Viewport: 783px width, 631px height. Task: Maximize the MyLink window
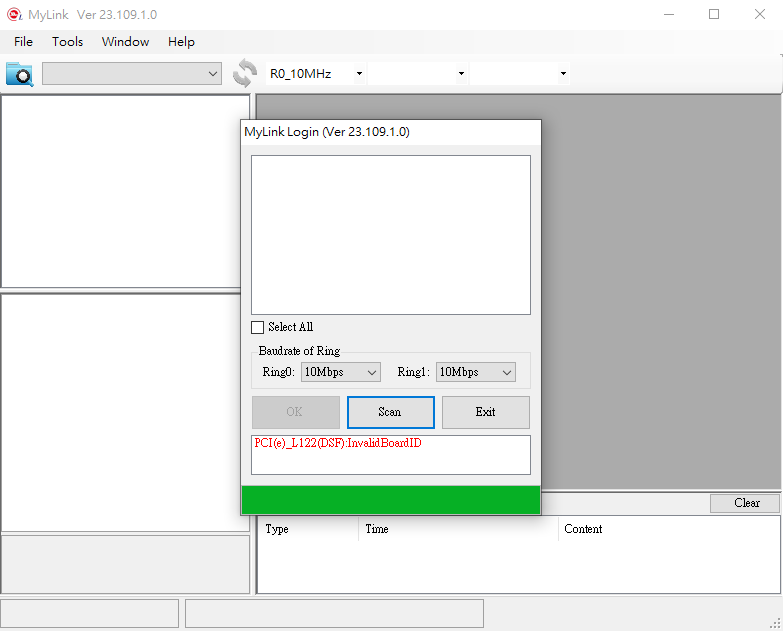(714, 14)
